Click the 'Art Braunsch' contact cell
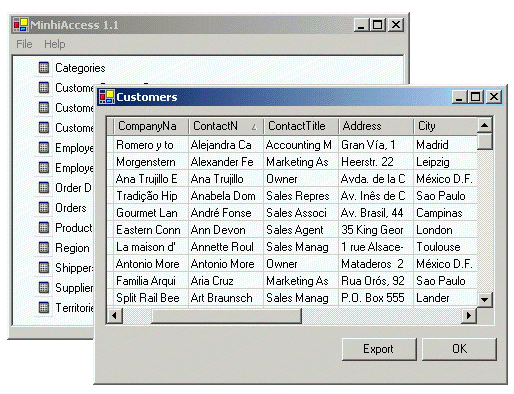The image size is (514, 394). (x=226, y=298)
